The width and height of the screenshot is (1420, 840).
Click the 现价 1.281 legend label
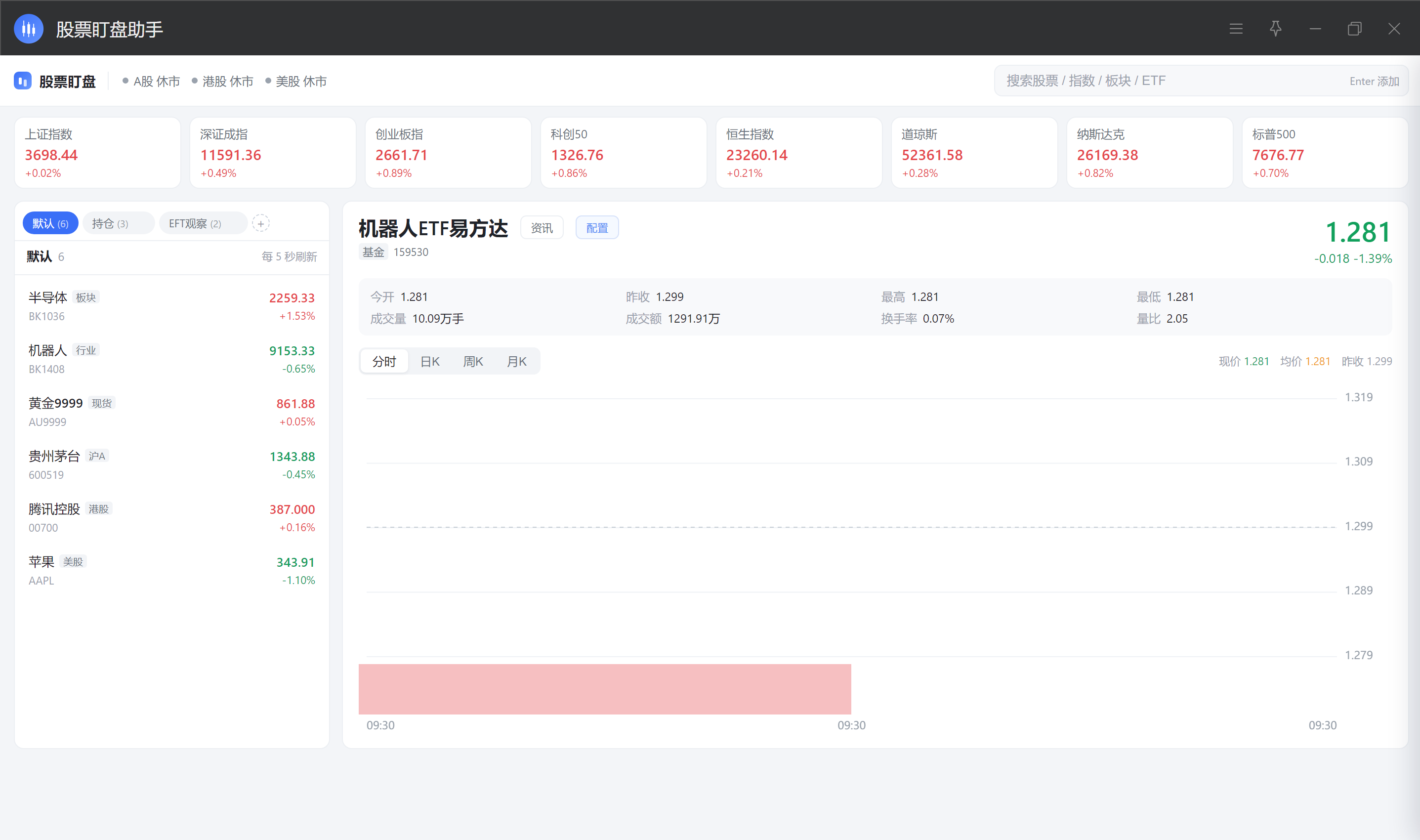pos(1244,361)
